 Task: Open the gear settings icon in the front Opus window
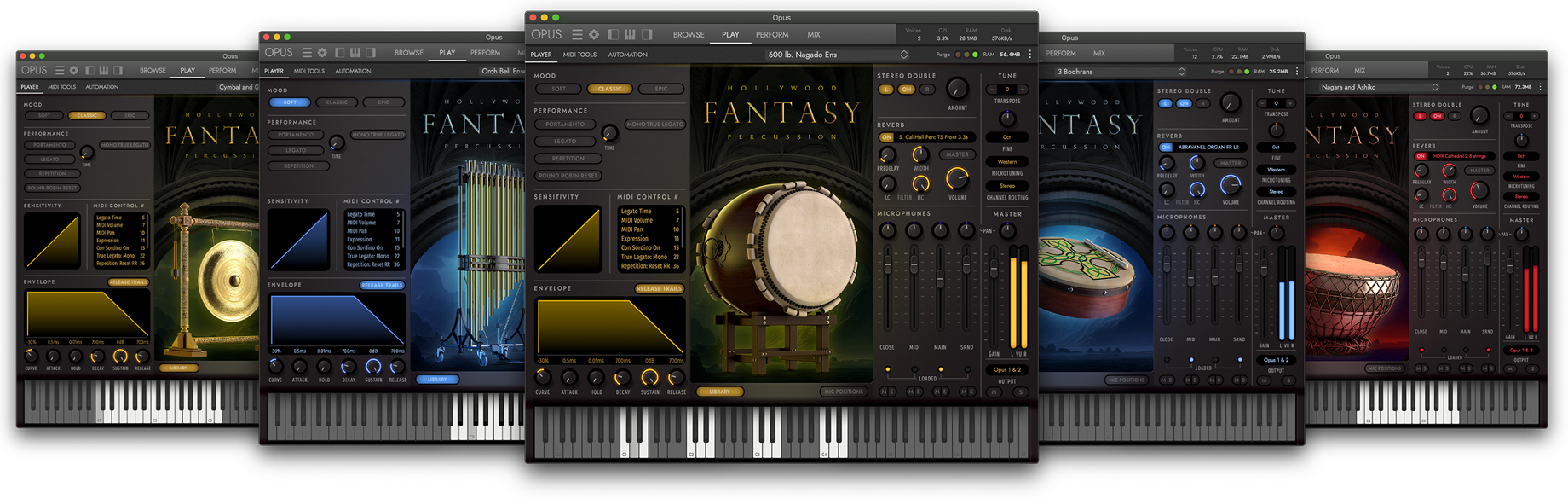[594, 35]
